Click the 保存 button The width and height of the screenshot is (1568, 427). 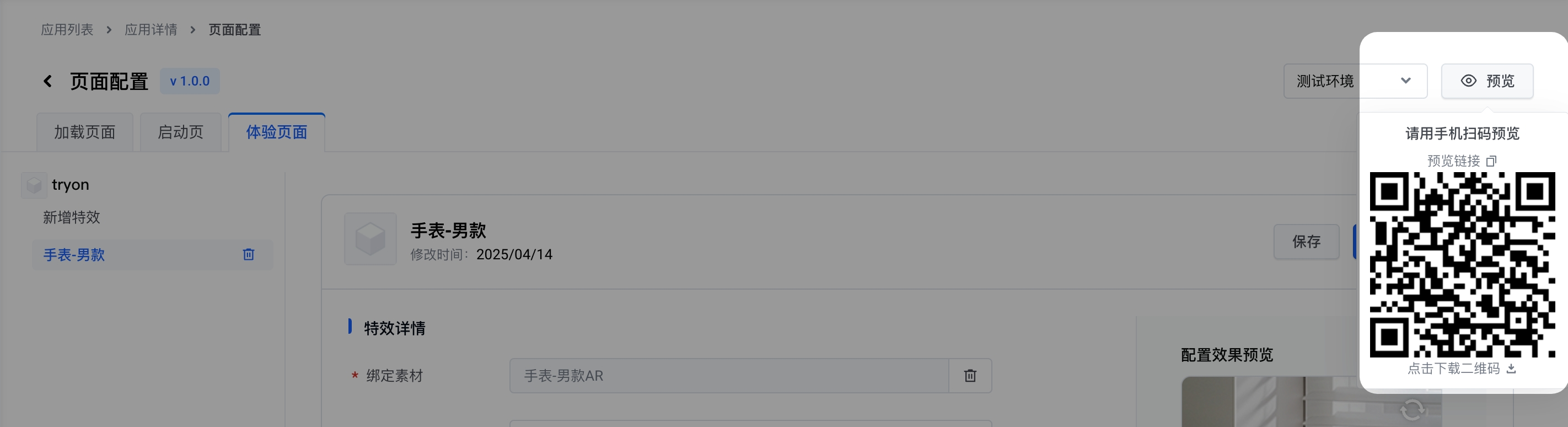click(x=1306, y=242)
